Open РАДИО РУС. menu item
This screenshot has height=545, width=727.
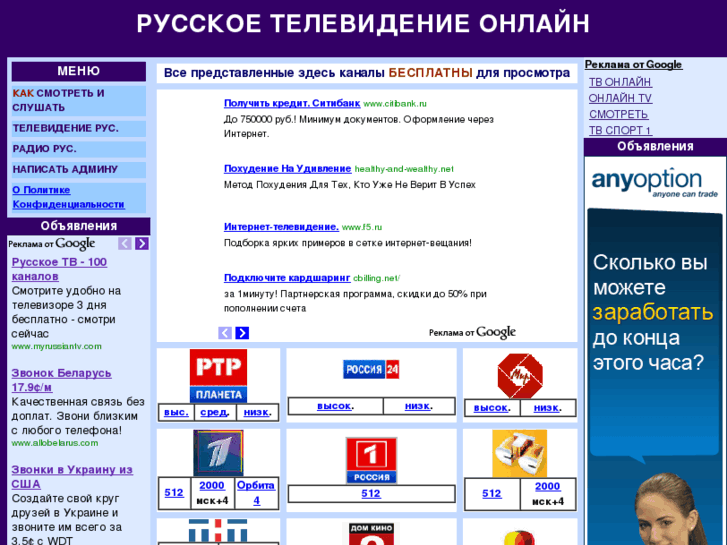click(x=78, y=149)
